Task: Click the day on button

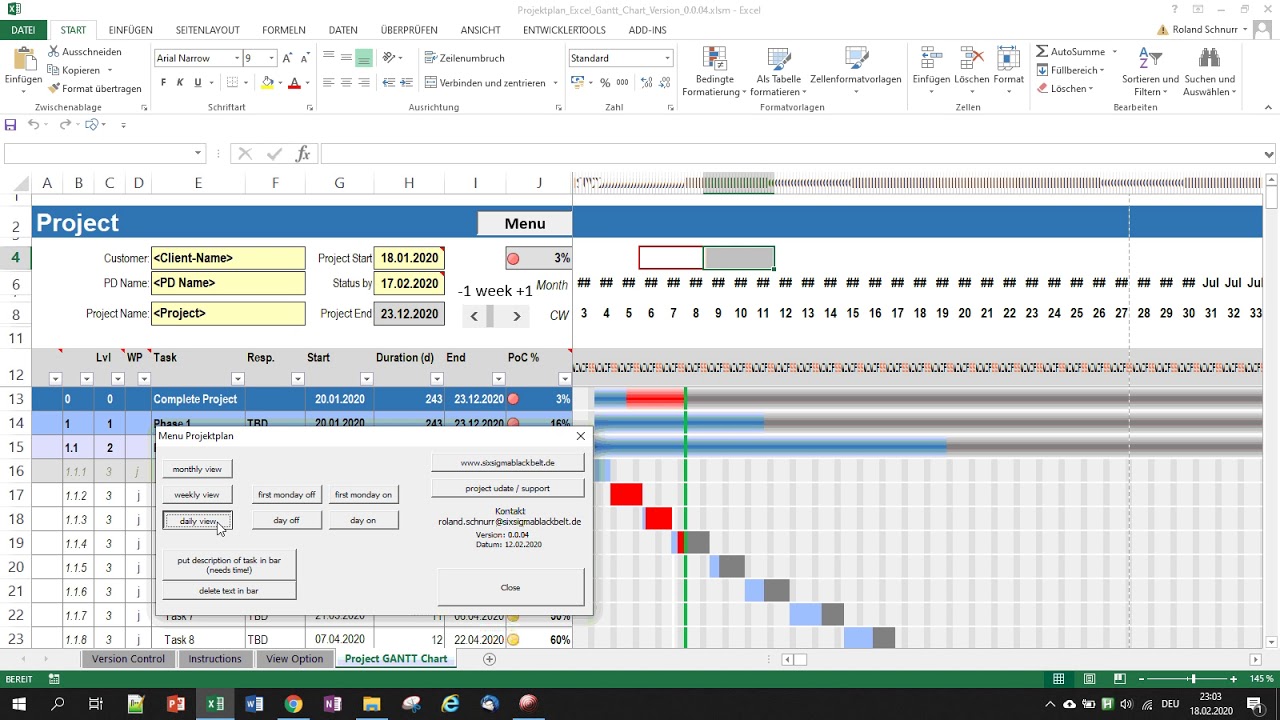Action: 363,520
